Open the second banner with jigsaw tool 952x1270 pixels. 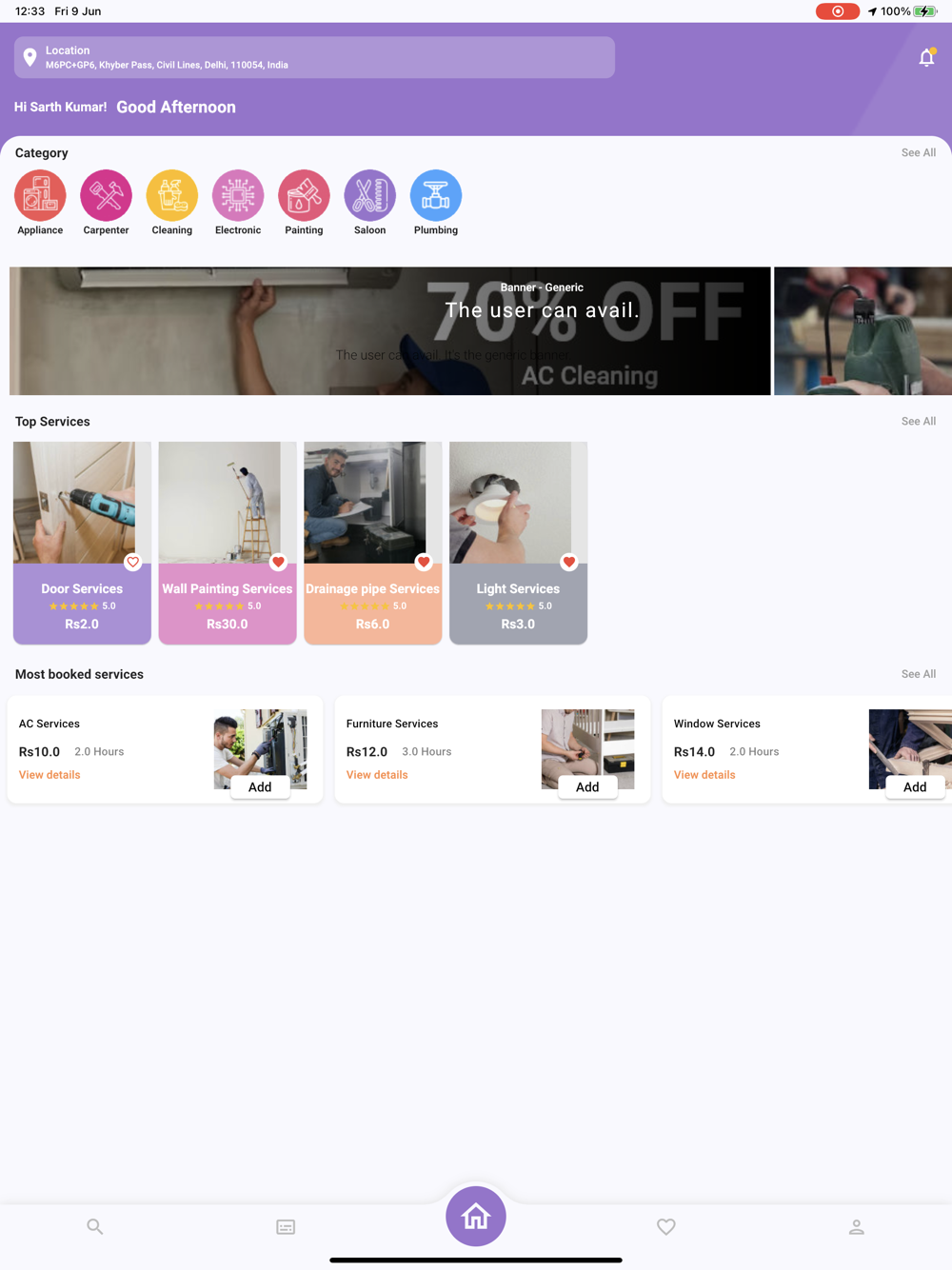click(863, 331)
